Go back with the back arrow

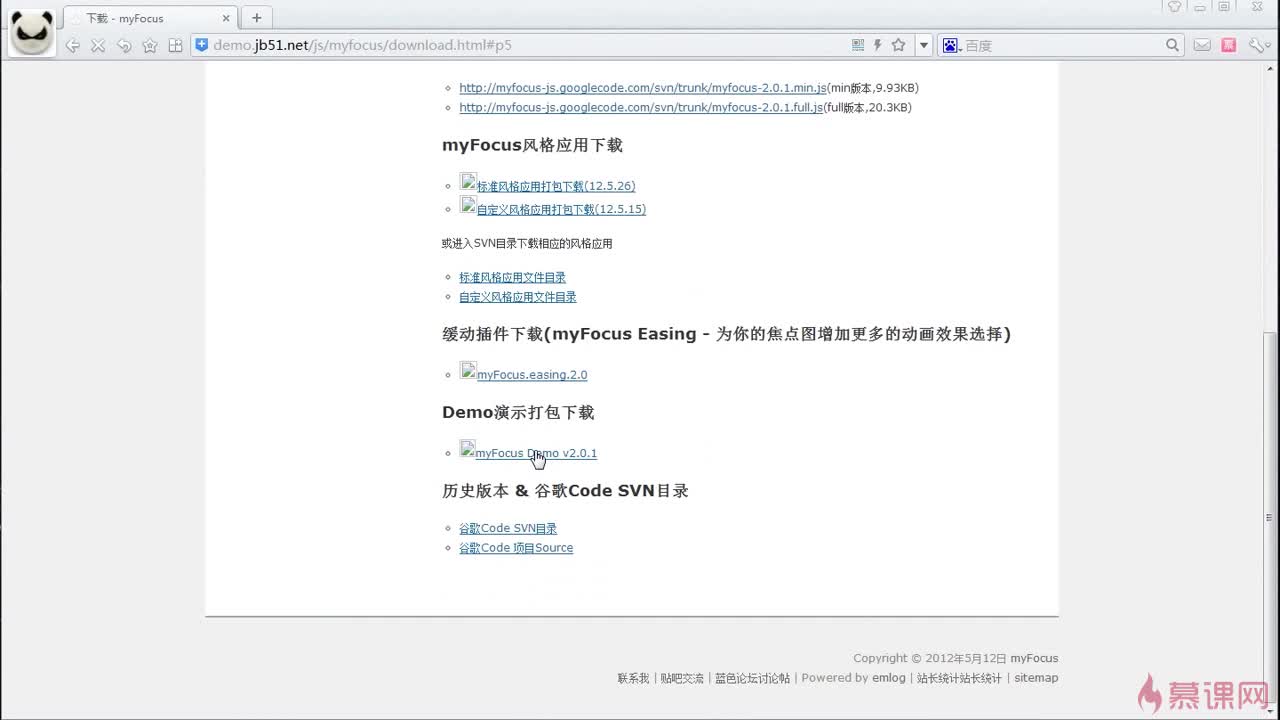[72, 45]
